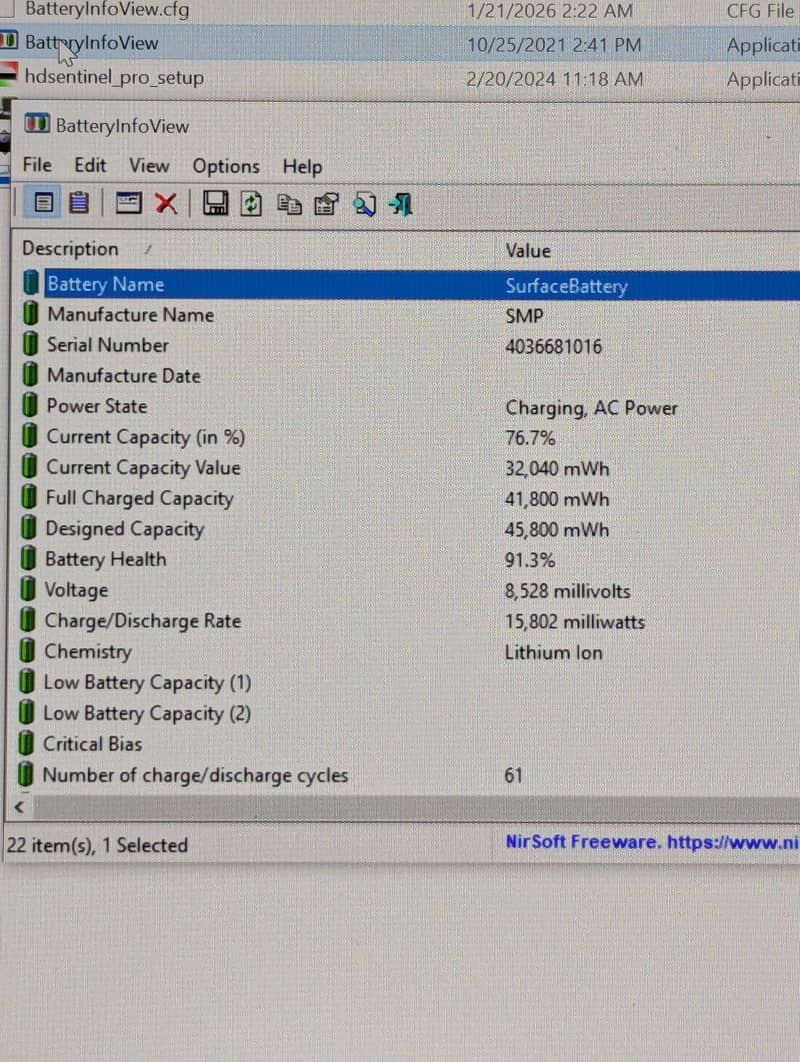Click the Show Battery Information toolbar icon
Screen dimensions: 800x1062
coord(43,204)
